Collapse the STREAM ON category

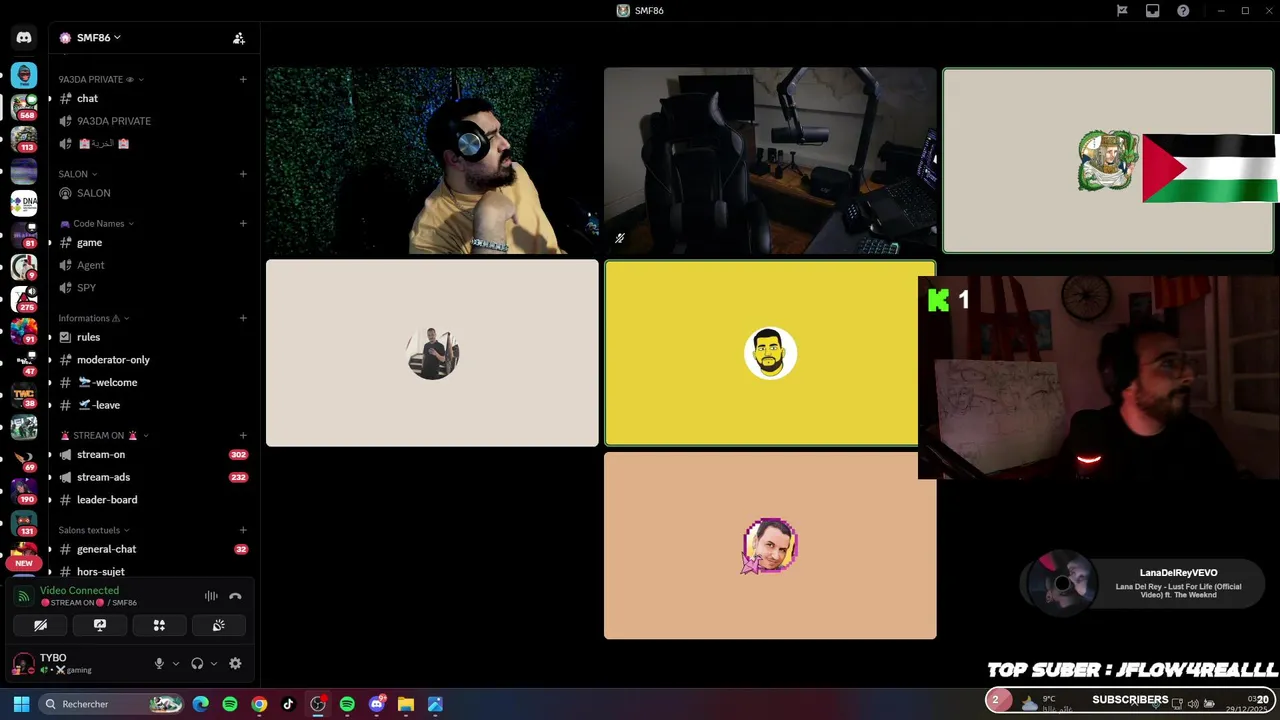point(105,435)
